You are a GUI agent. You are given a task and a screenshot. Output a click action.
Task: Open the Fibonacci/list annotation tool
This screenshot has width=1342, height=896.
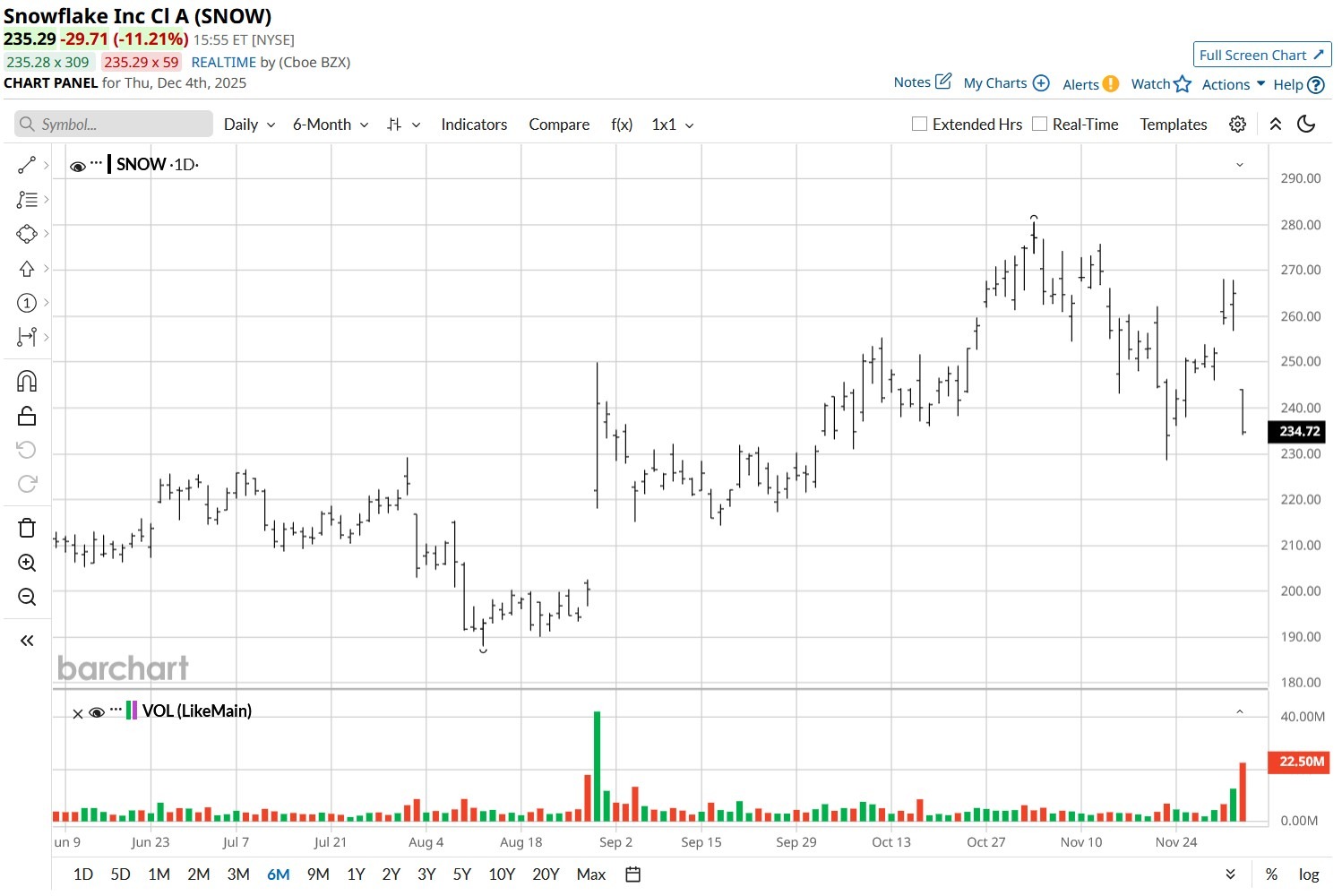tap(27, 200)
